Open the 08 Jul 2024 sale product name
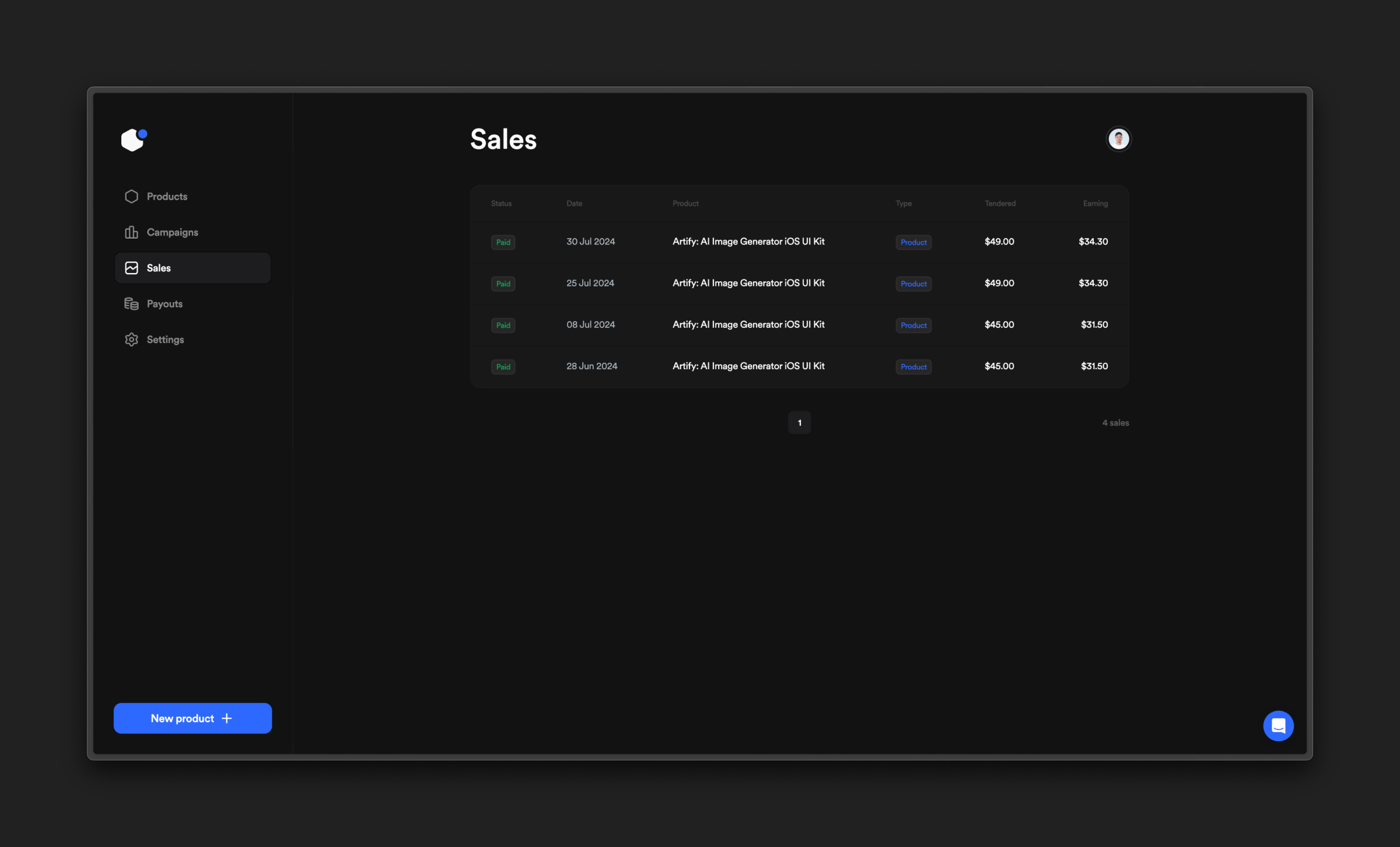The width and height of the screenshot is (1400, 847). click(748, 325)
